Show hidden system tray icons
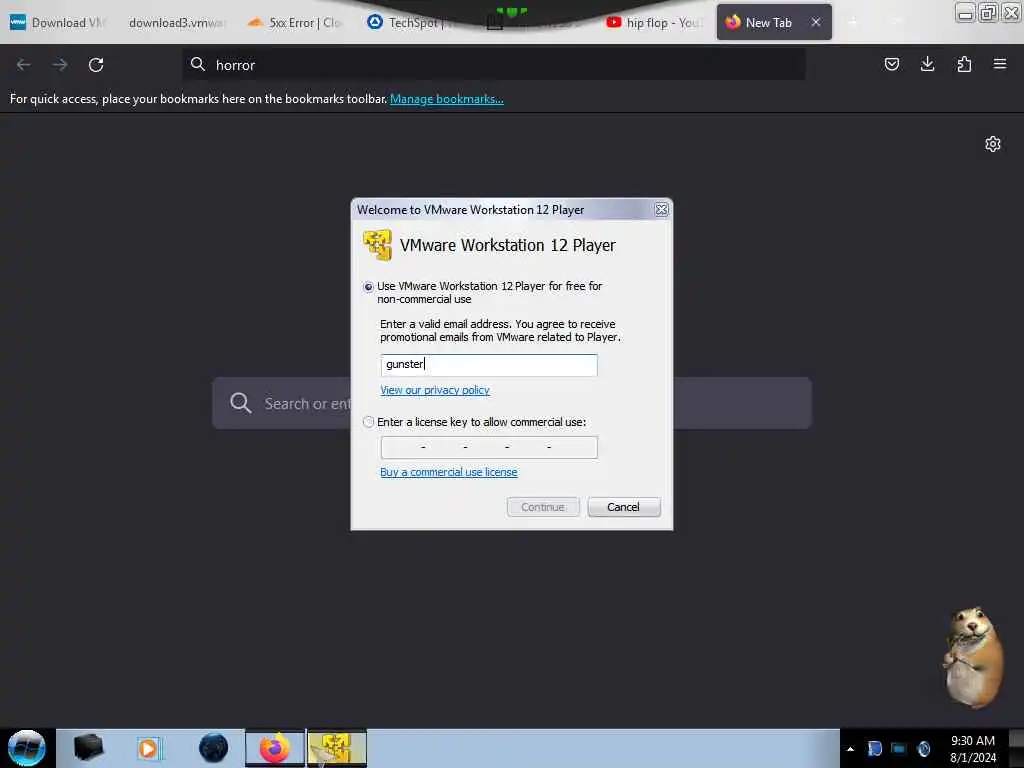1024x768 pixels. 850,749
